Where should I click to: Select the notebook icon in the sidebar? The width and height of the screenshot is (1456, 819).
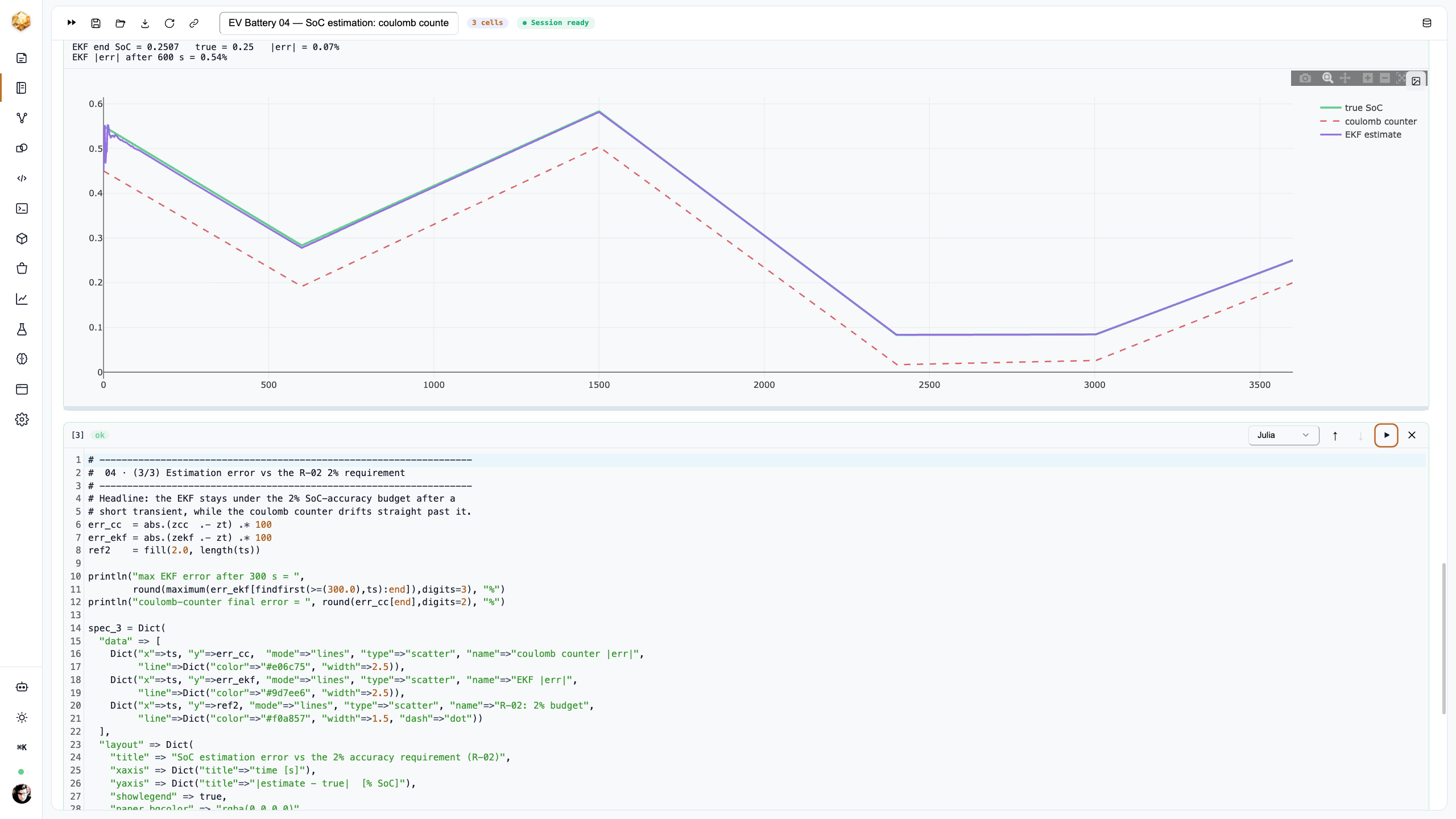click(x=22, y=88)
